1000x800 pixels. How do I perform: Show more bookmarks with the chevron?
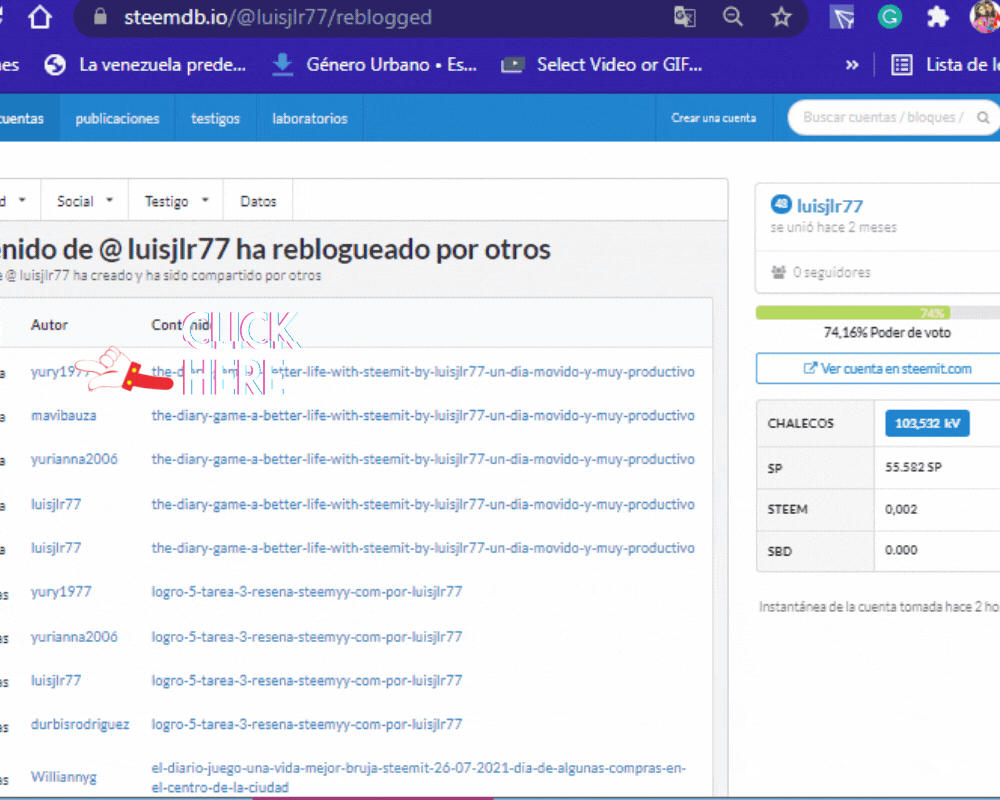852,64
